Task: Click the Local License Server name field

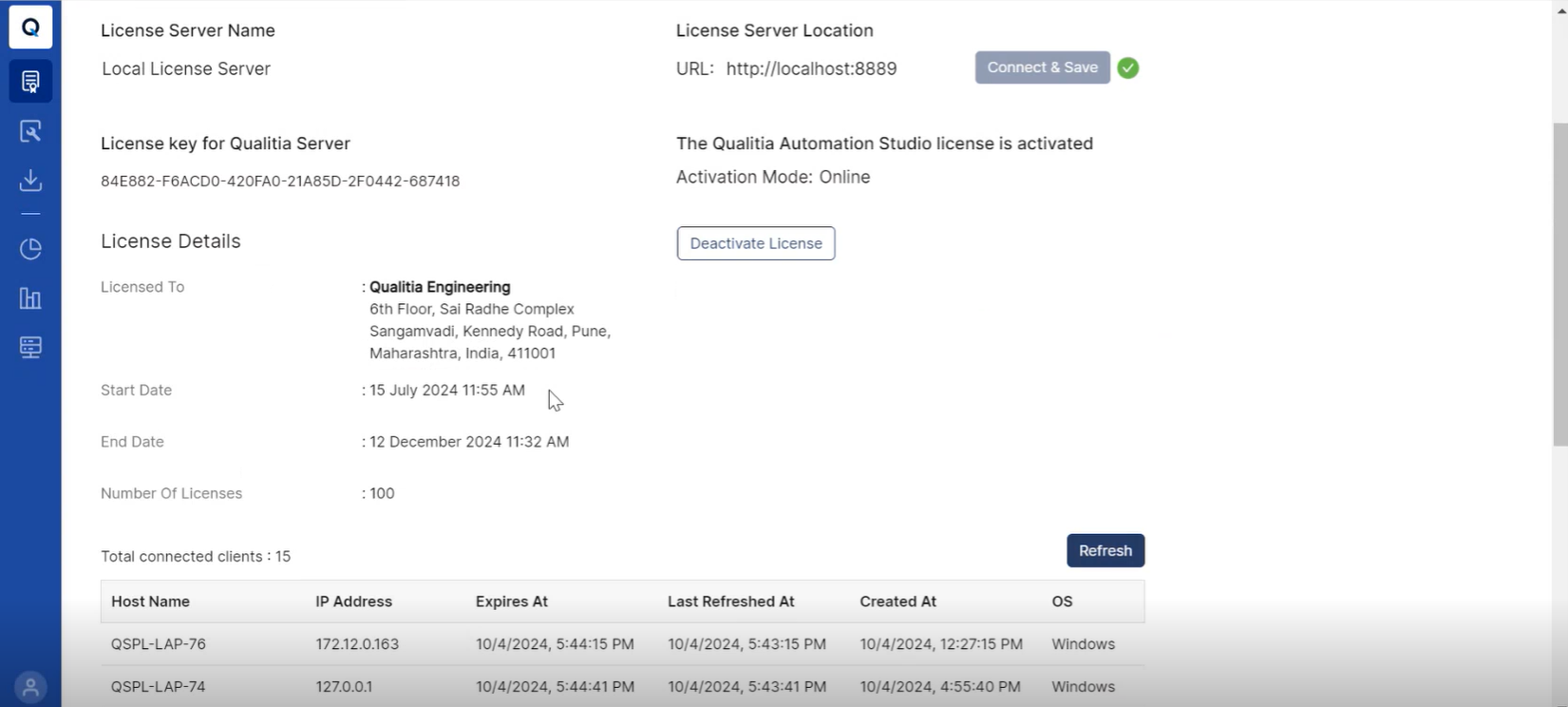Action: pos(186,68)
